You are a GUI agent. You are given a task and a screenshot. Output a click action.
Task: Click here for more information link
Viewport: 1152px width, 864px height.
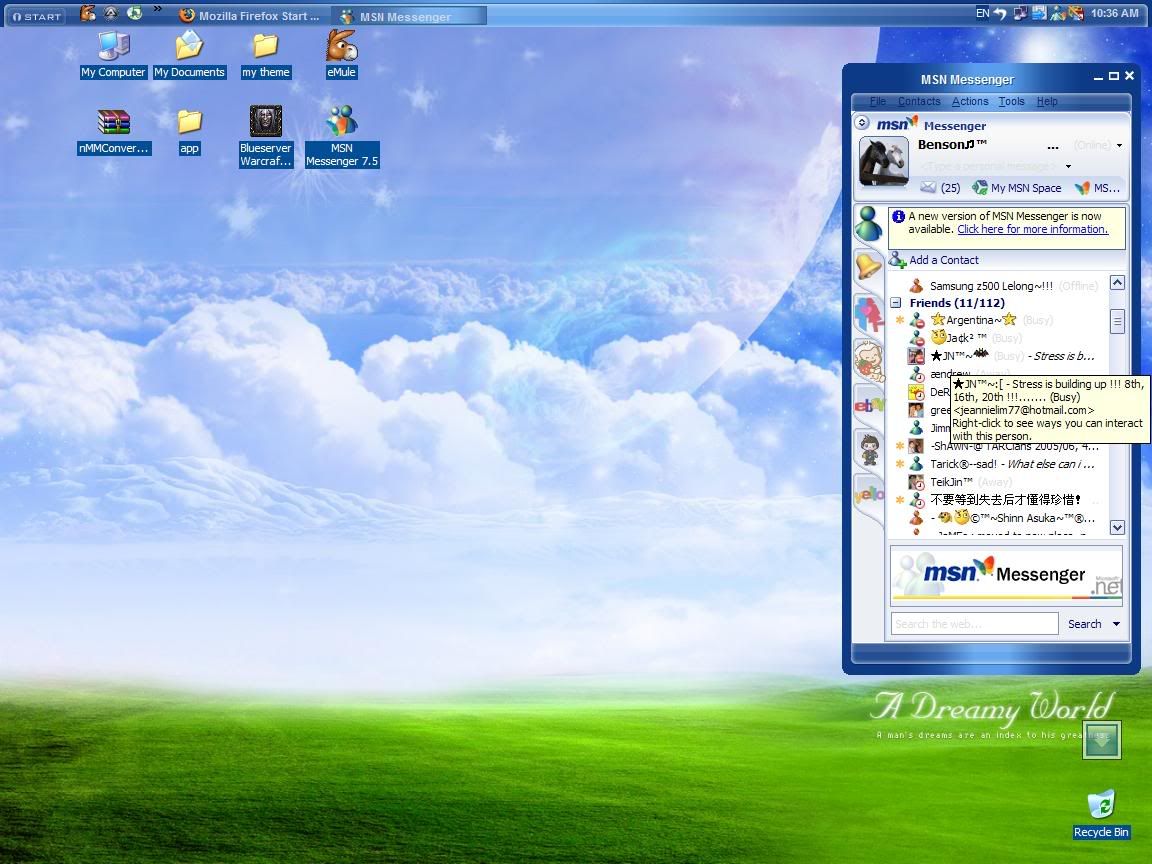pos(1032,229)
